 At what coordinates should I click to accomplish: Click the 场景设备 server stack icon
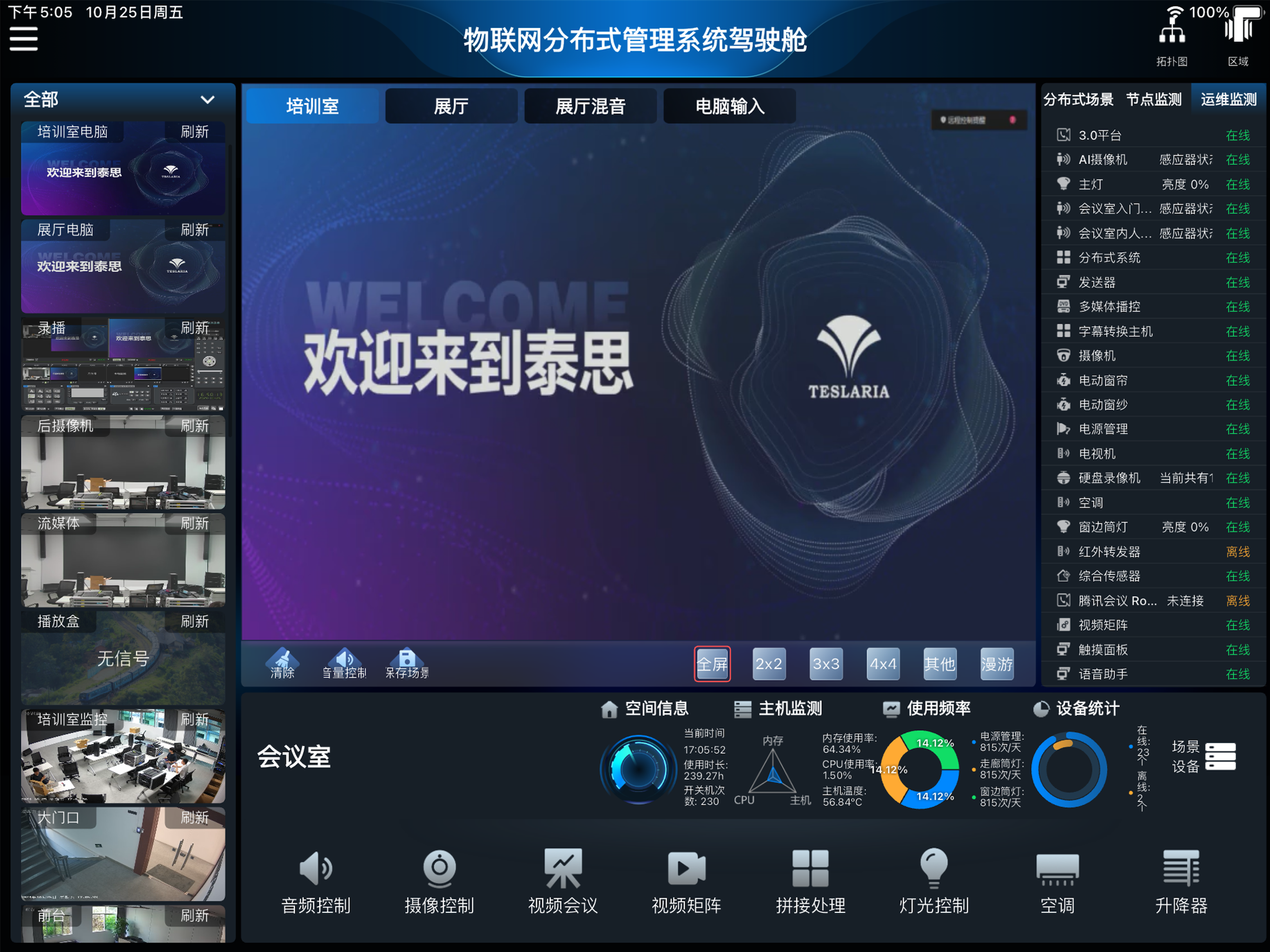(1220, 756)
